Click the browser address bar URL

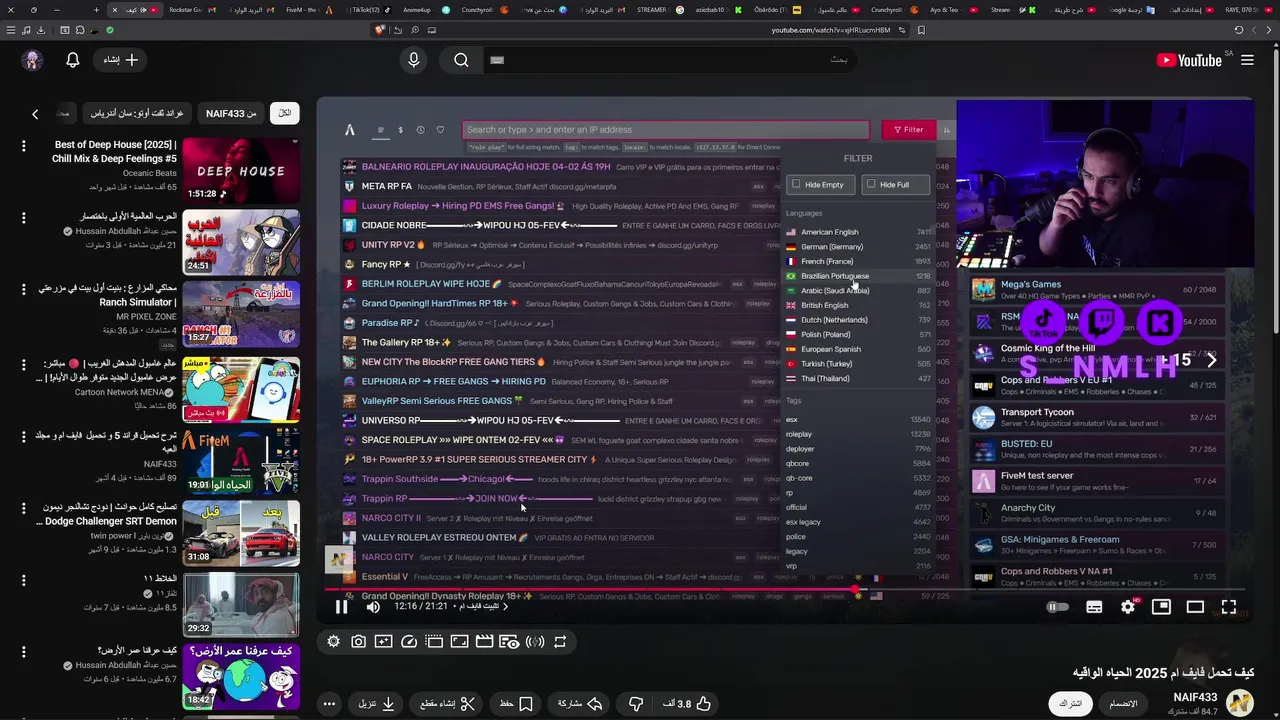(830, 30)
